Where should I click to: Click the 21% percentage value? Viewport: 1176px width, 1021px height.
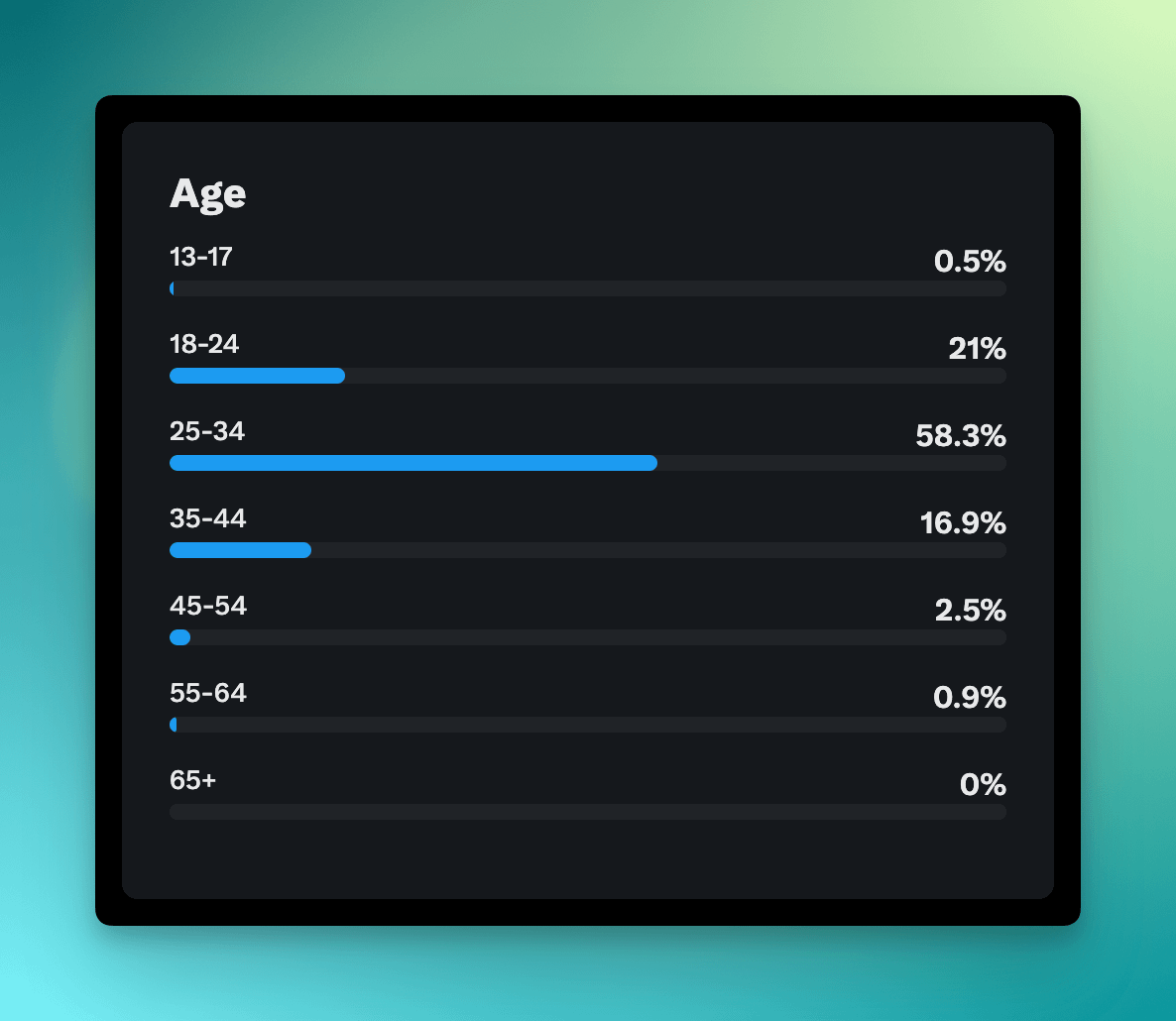click(978, 349)
